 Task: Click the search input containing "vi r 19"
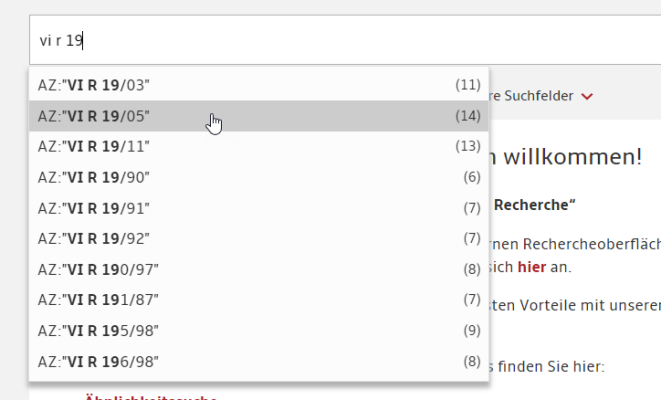click(340, 41)
